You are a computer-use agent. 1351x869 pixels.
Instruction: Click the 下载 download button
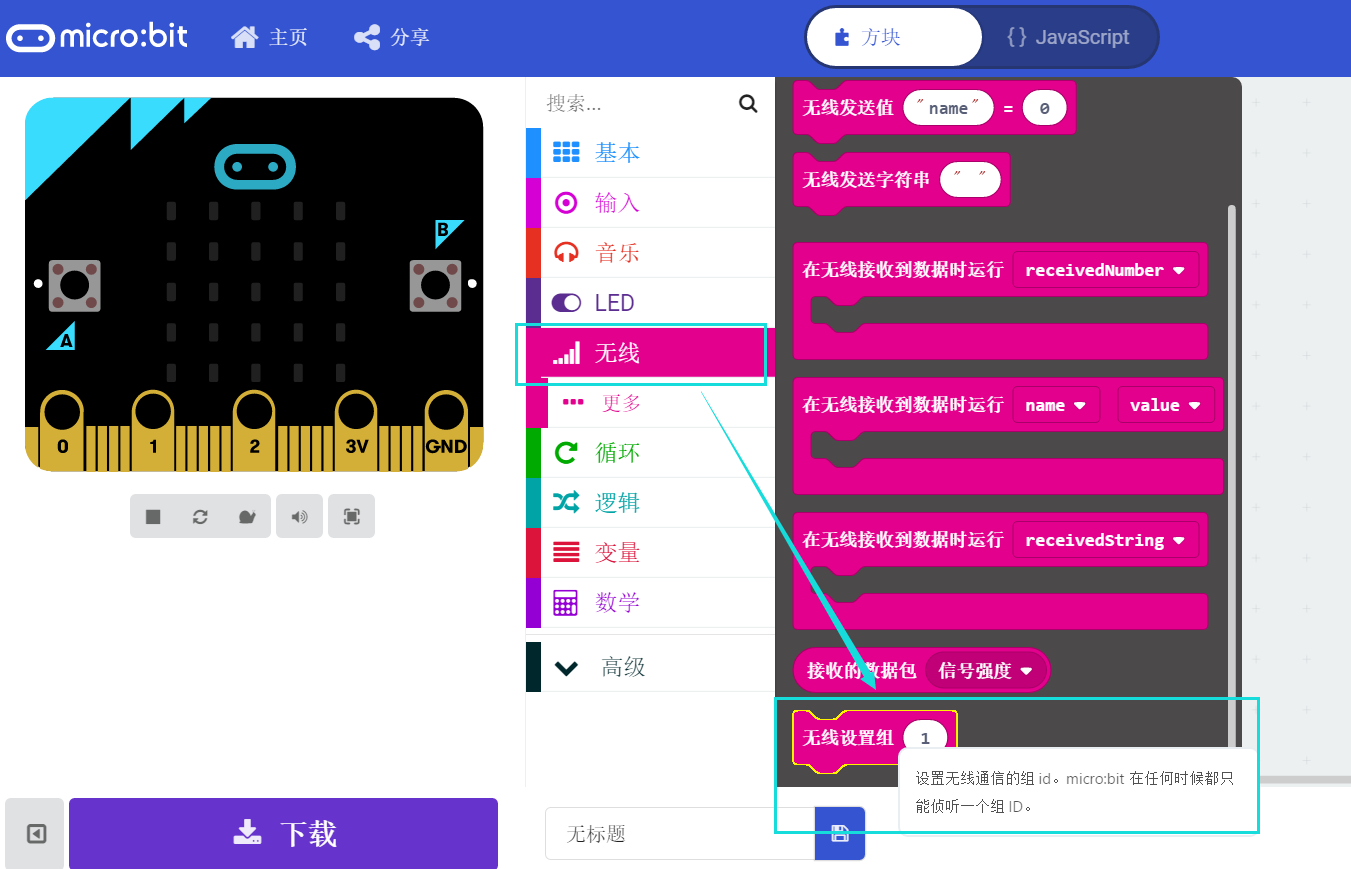coord(283,833)
